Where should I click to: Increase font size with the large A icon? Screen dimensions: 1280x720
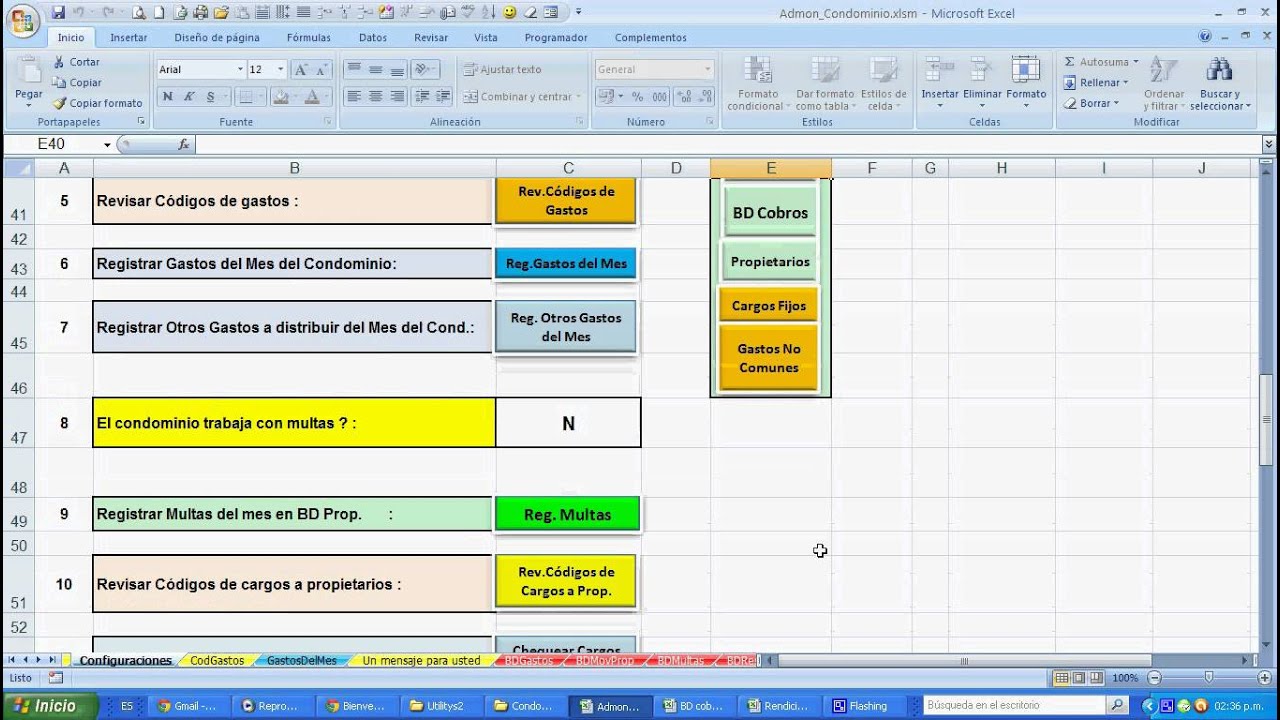301,70
